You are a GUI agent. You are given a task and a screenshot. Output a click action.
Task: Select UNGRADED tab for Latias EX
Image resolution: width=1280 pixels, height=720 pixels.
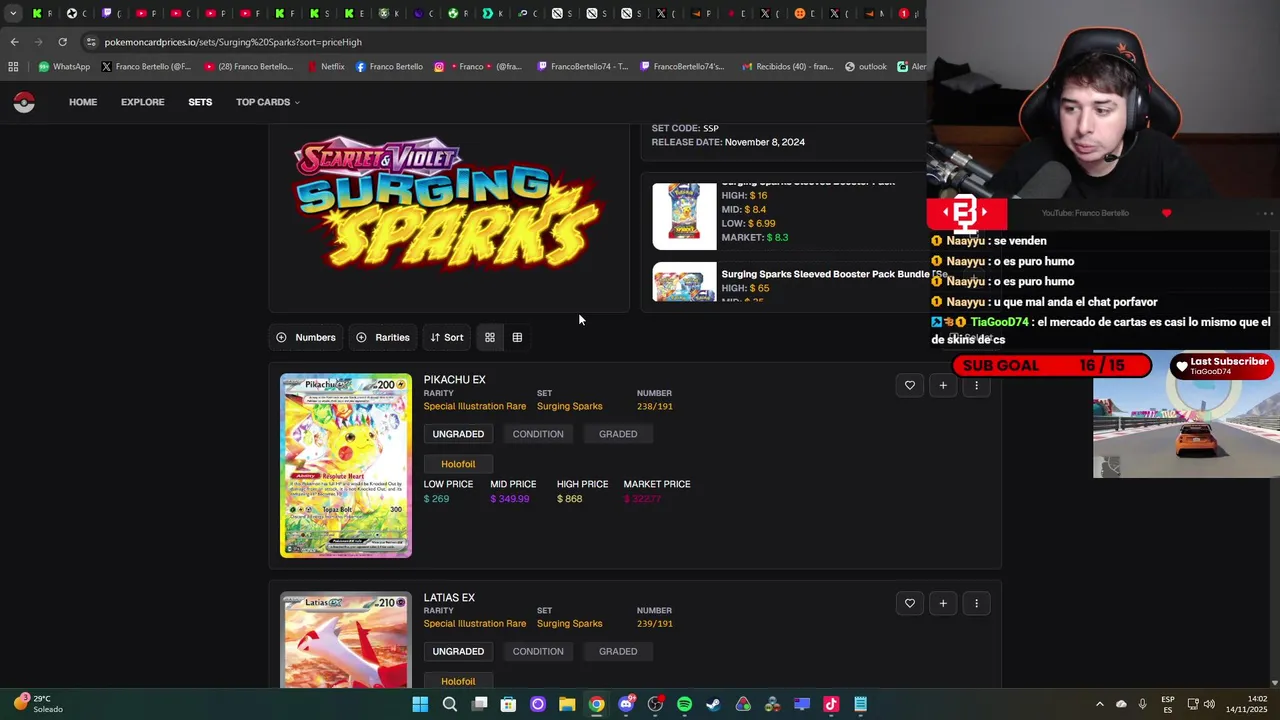(x=458, y=651)
